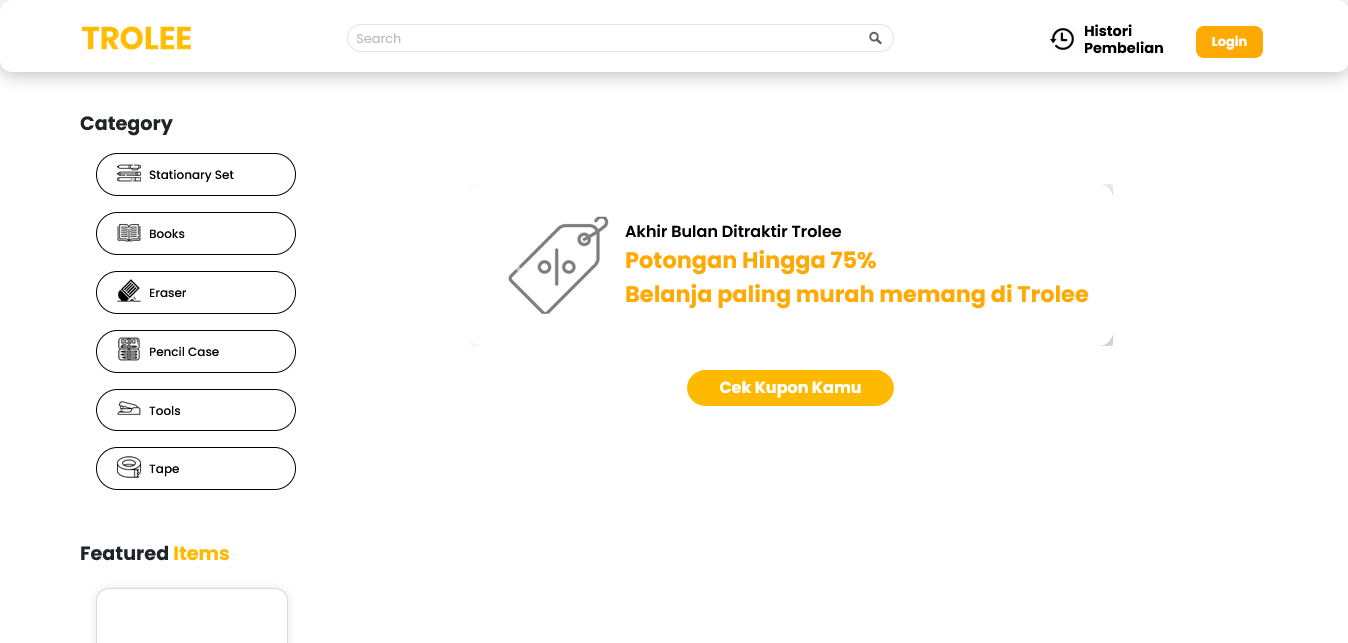This screenshot has height=643, width=1348.
Task: Open the Stationary Set category
Action: tap(196, 174)
